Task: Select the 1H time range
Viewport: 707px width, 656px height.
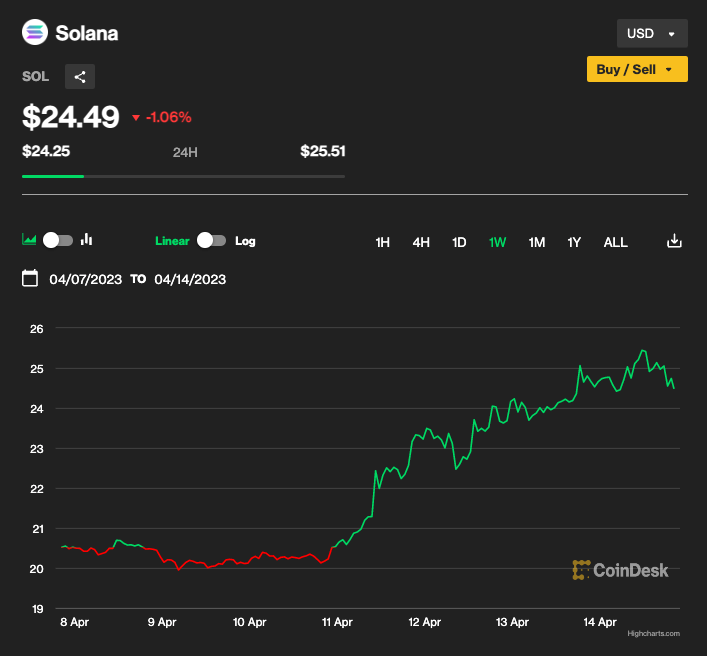Action: 382,243
